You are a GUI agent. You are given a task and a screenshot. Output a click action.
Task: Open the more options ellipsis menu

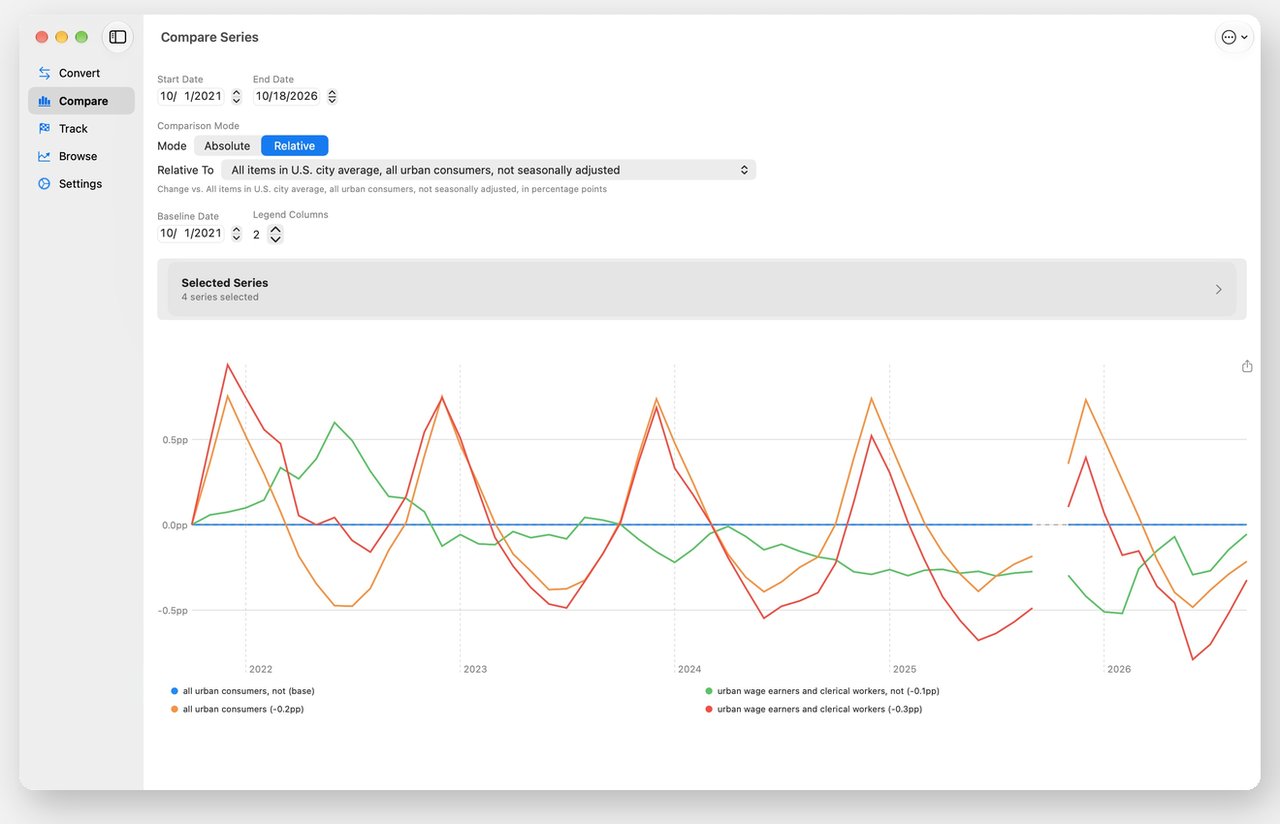[x=1234, y=37]
